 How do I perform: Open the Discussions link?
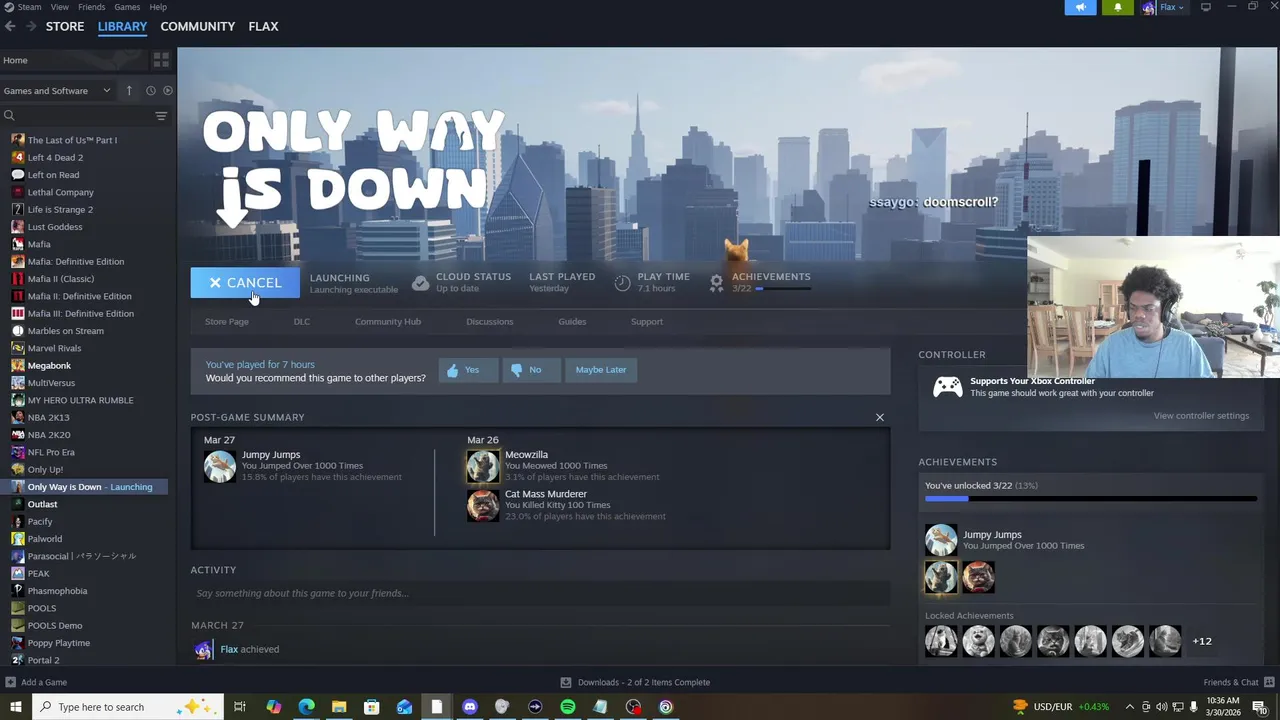pyautogui.click(x=490, y=322)
